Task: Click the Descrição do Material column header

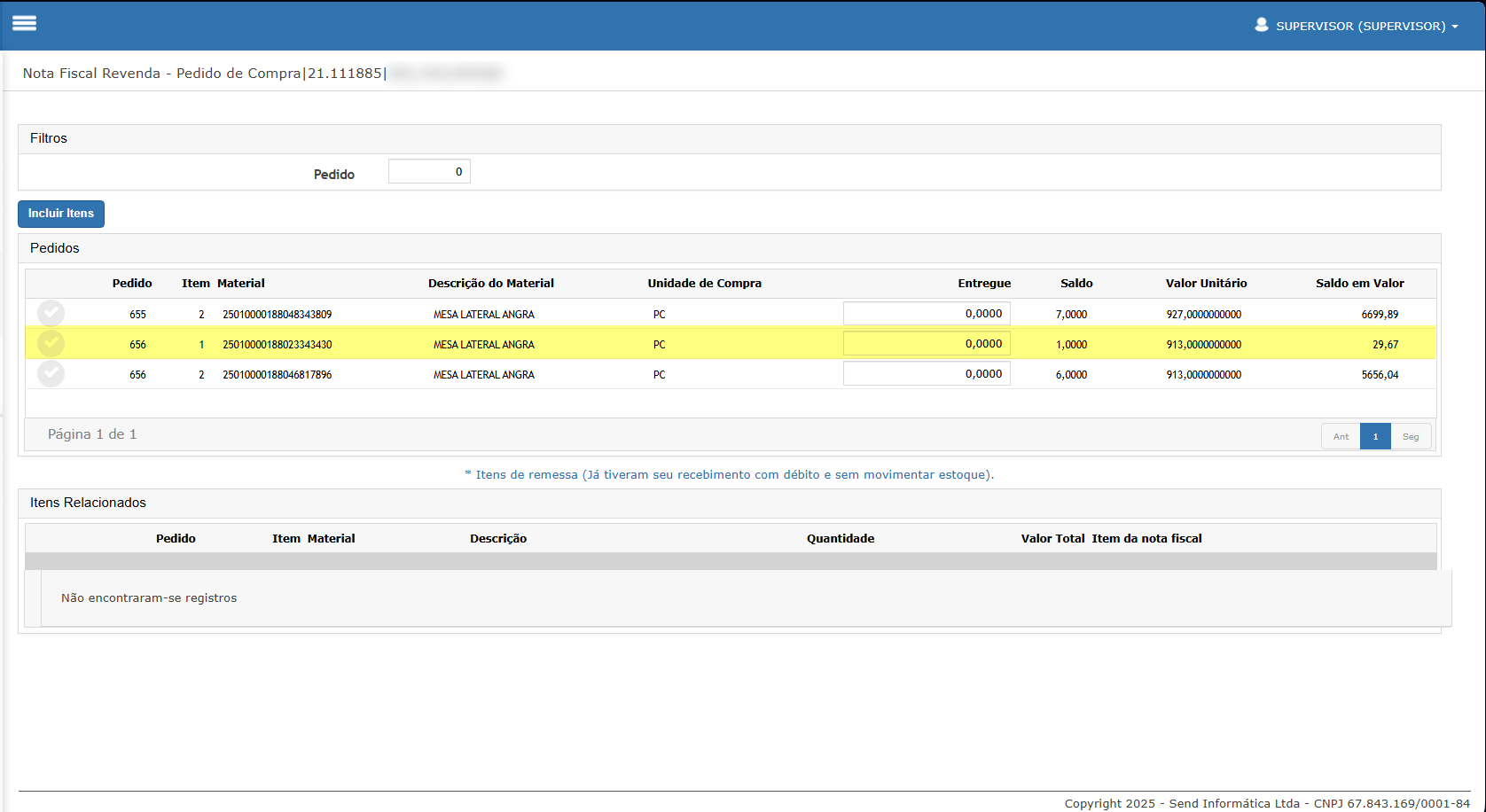Action: click(x=491, y=284)
